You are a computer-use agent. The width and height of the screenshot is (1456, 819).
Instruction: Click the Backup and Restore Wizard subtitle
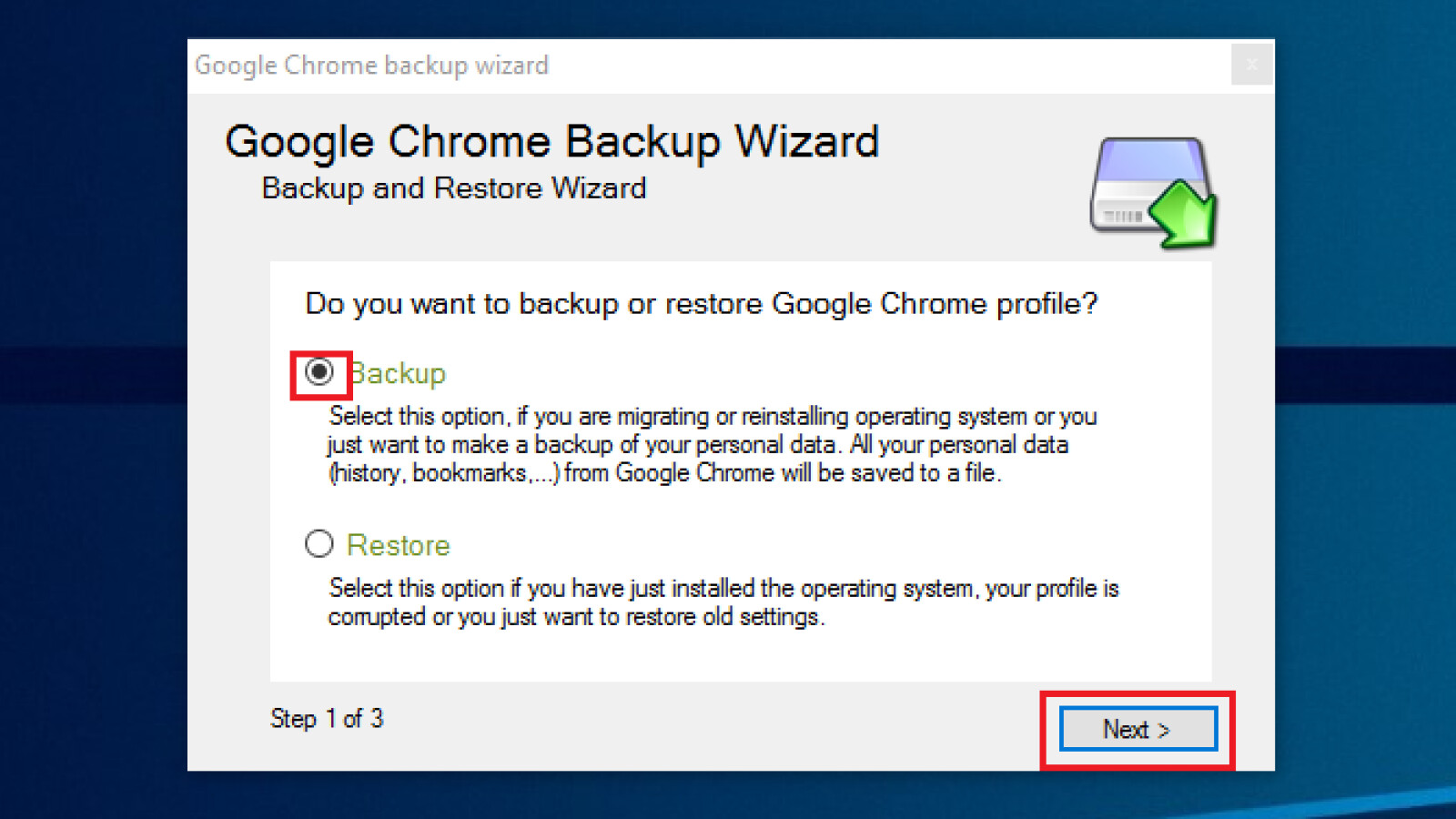[x=453, y=188]
